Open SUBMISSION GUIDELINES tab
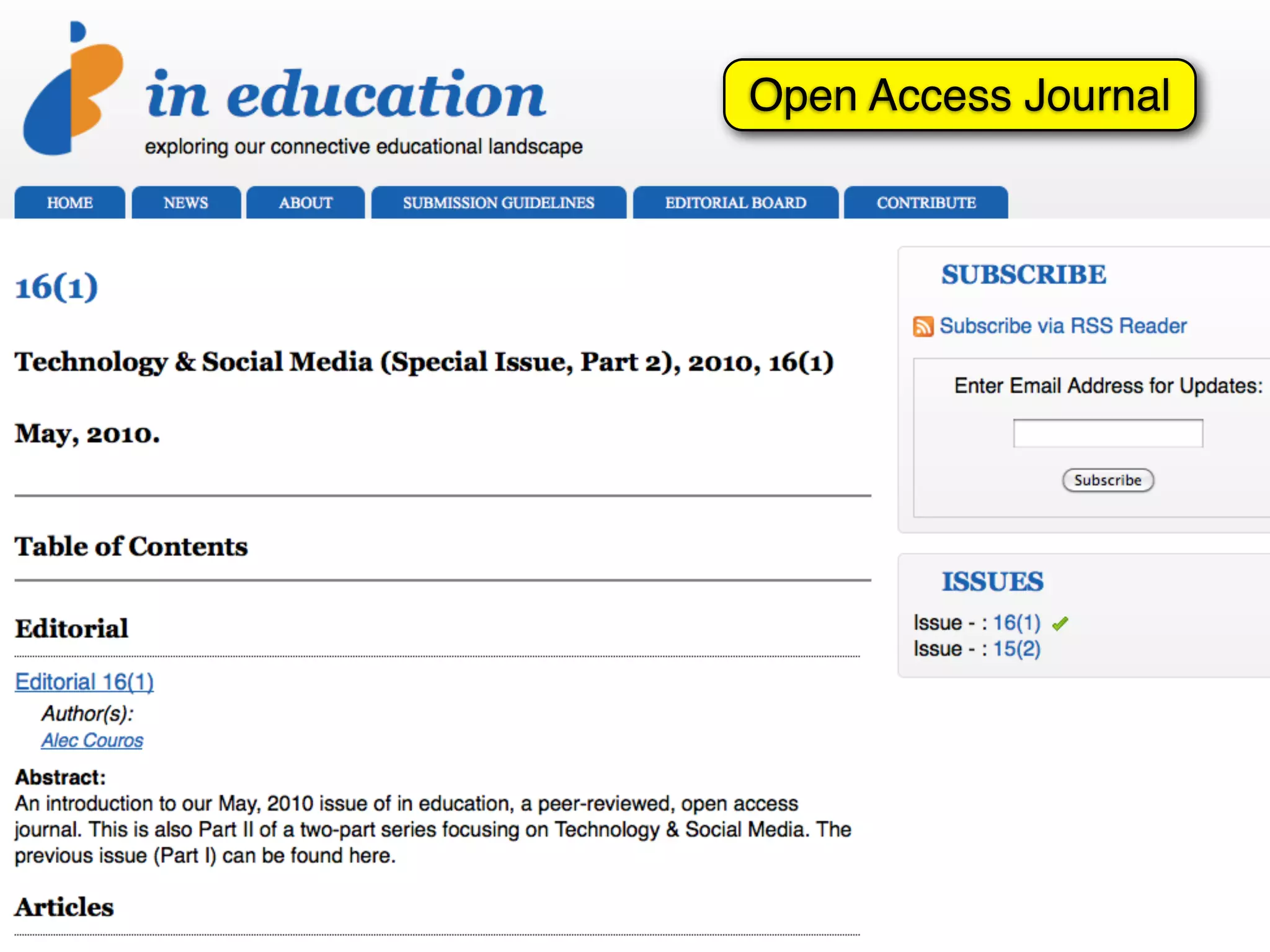This screenshot has height=952, width=1270. (499, 203)
